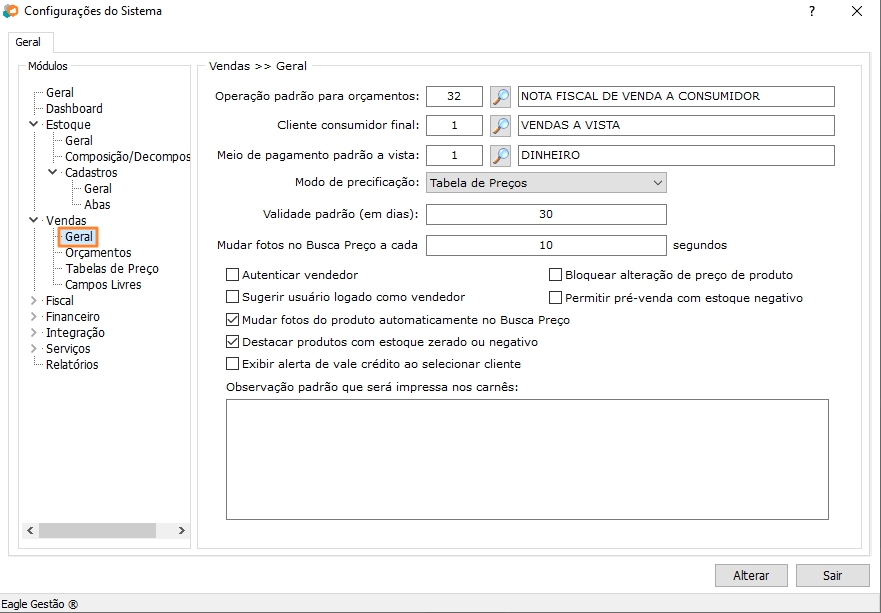
Task: Click VENDAS A VISTA description field
Action: [x=676, y=126]
